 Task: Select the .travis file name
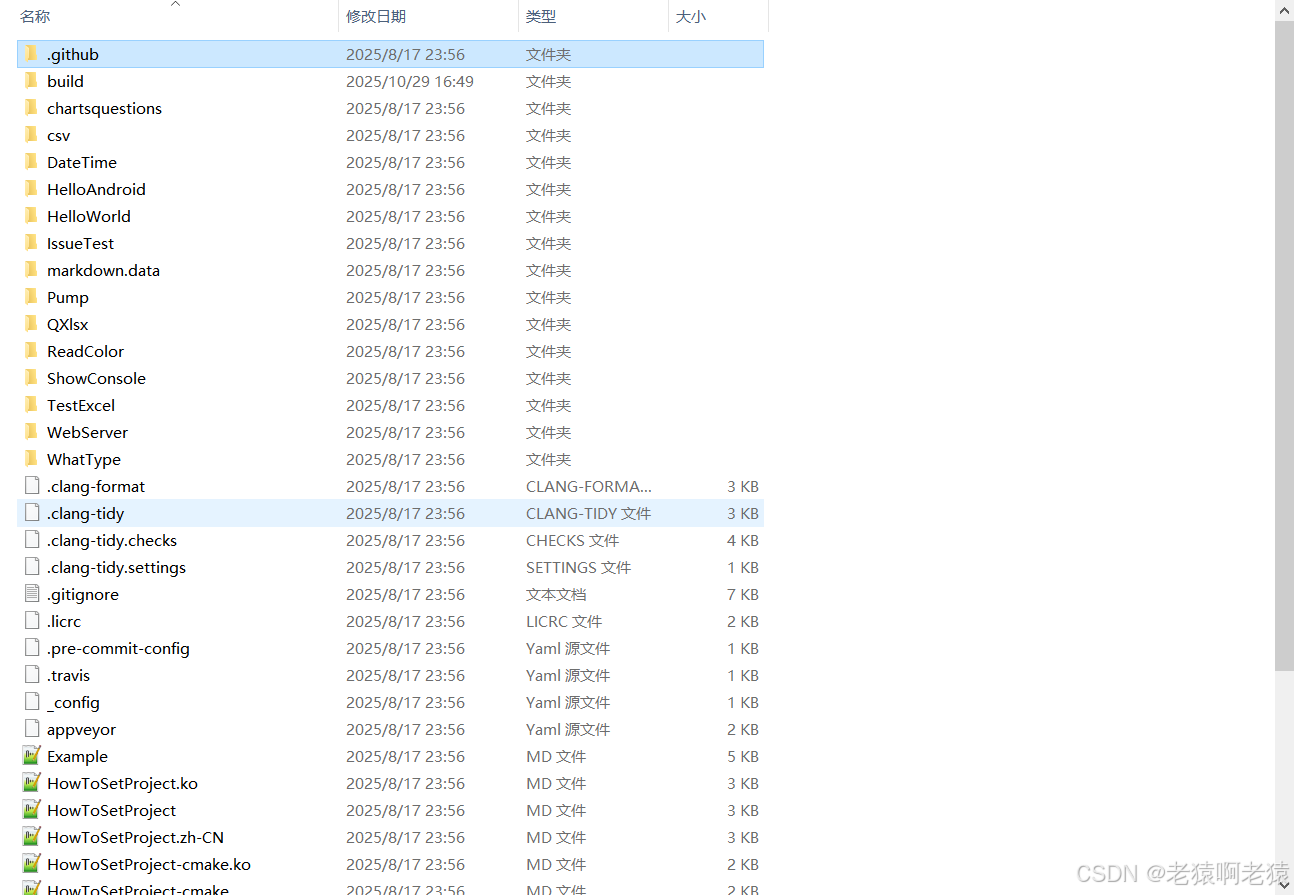pos(68,675)
